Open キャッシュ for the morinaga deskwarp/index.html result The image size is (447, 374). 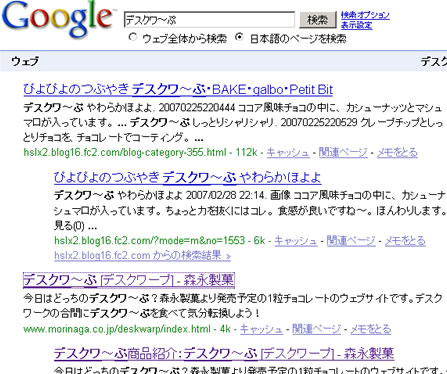click(x=261, y=329)
